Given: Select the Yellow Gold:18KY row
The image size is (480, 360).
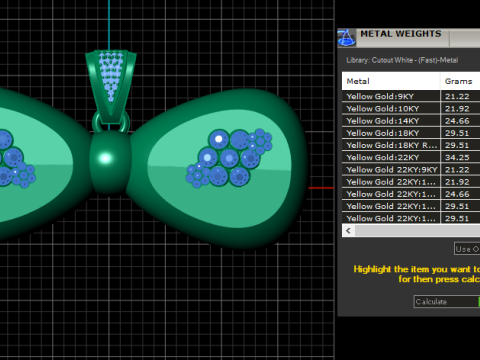Looking at the screenshot, I should click(411, 133).
